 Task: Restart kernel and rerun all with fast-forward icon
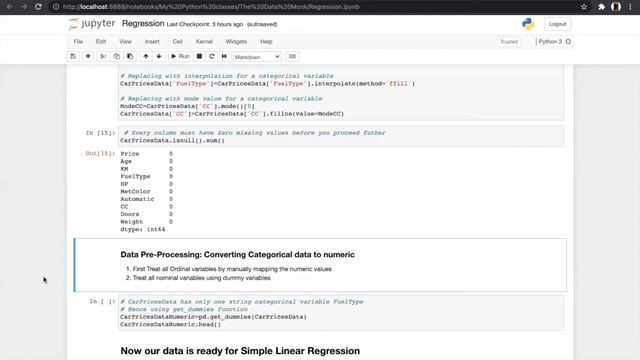[224, 56]
